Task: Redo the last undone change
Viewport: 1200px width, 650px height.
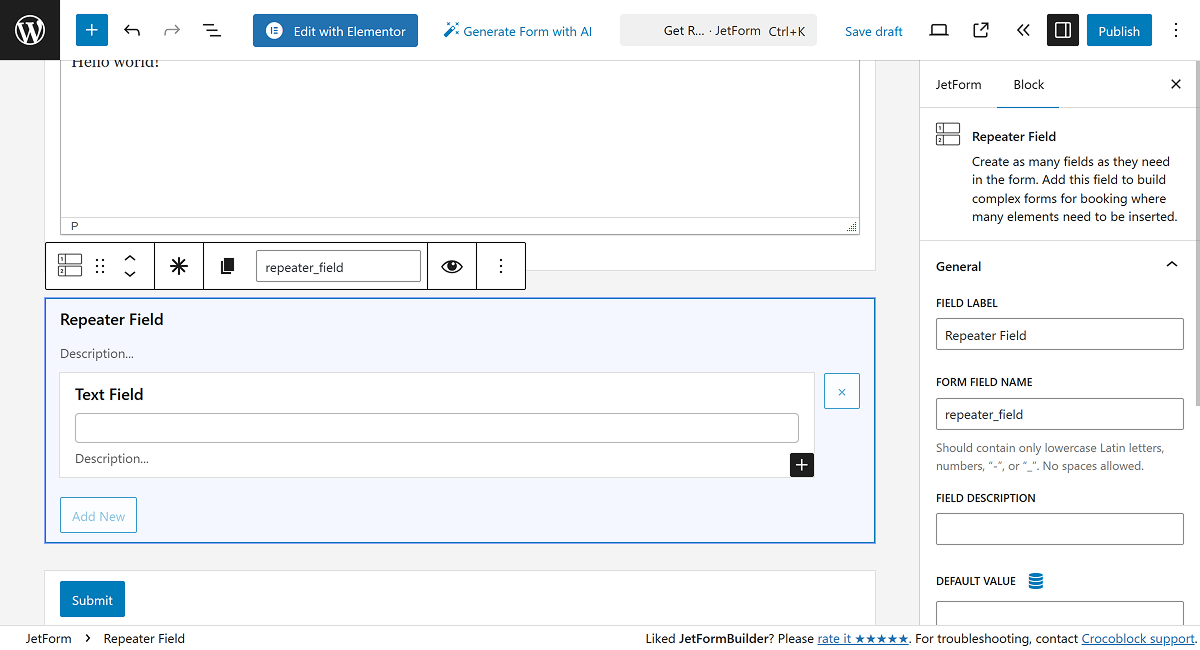Action: pyautogui.click(x=172, y=31)
